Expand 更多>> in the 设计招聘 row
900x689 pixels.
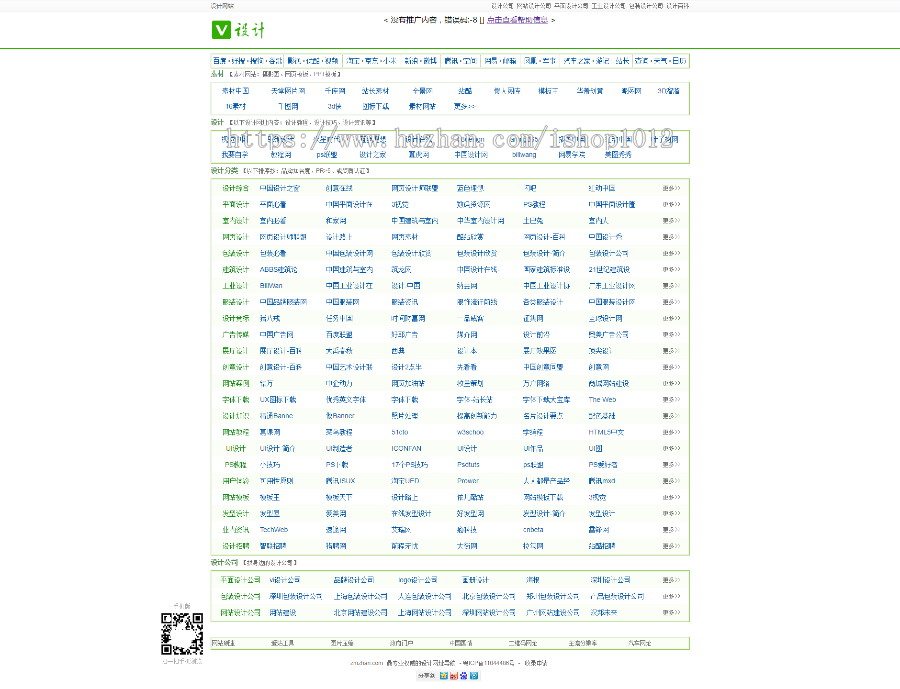coord(671,546)
